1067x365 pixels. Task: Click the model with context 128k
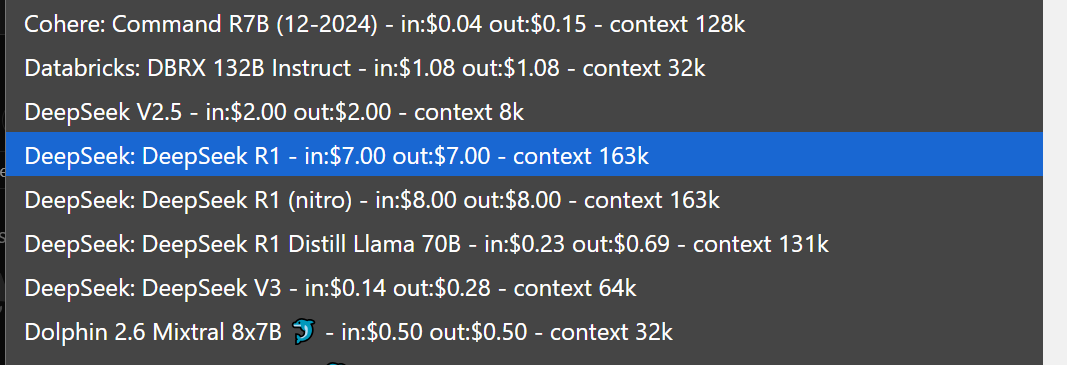[524, 24]
